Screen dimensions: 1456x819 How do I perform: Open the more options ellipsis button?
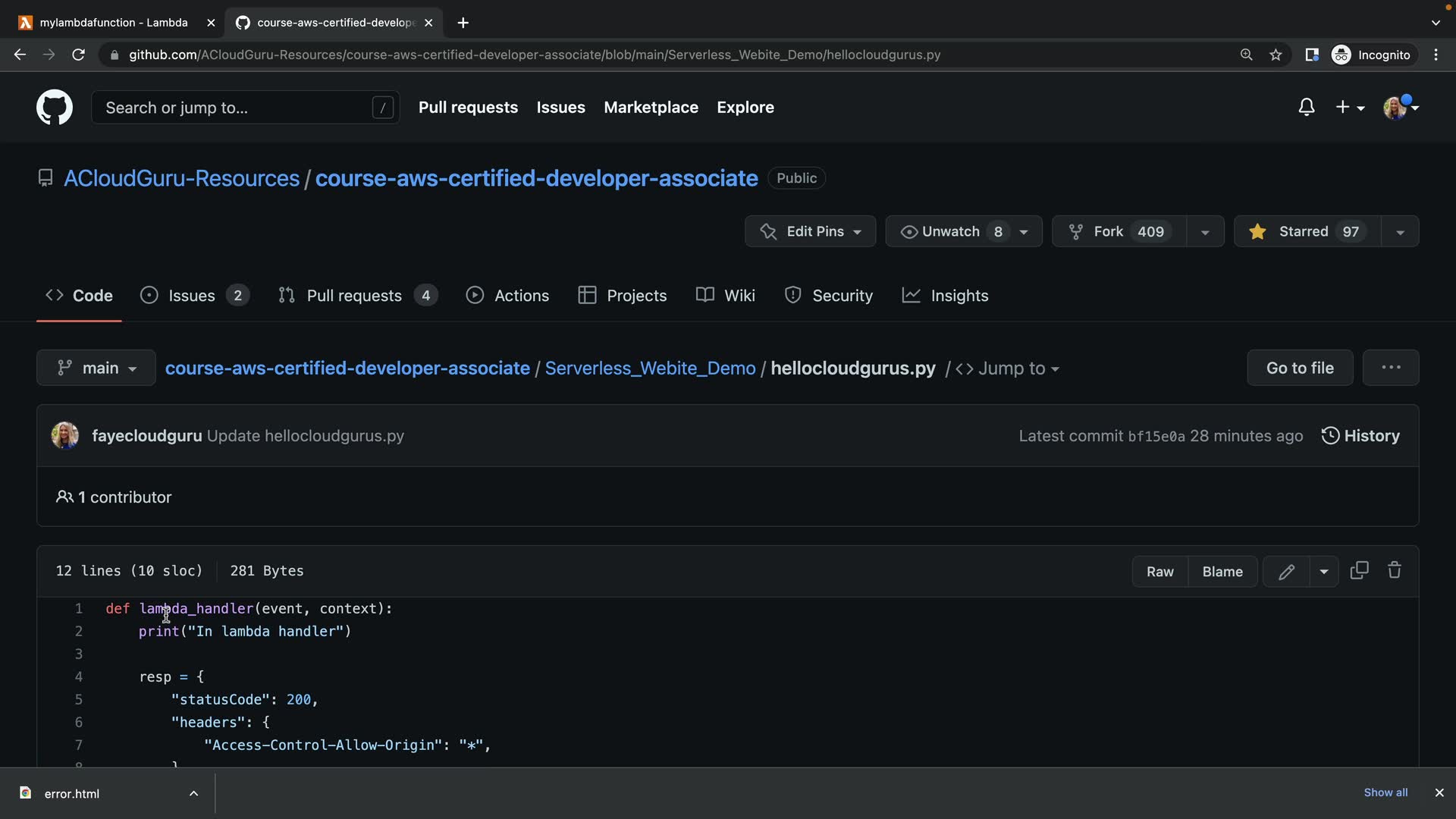1390,368
